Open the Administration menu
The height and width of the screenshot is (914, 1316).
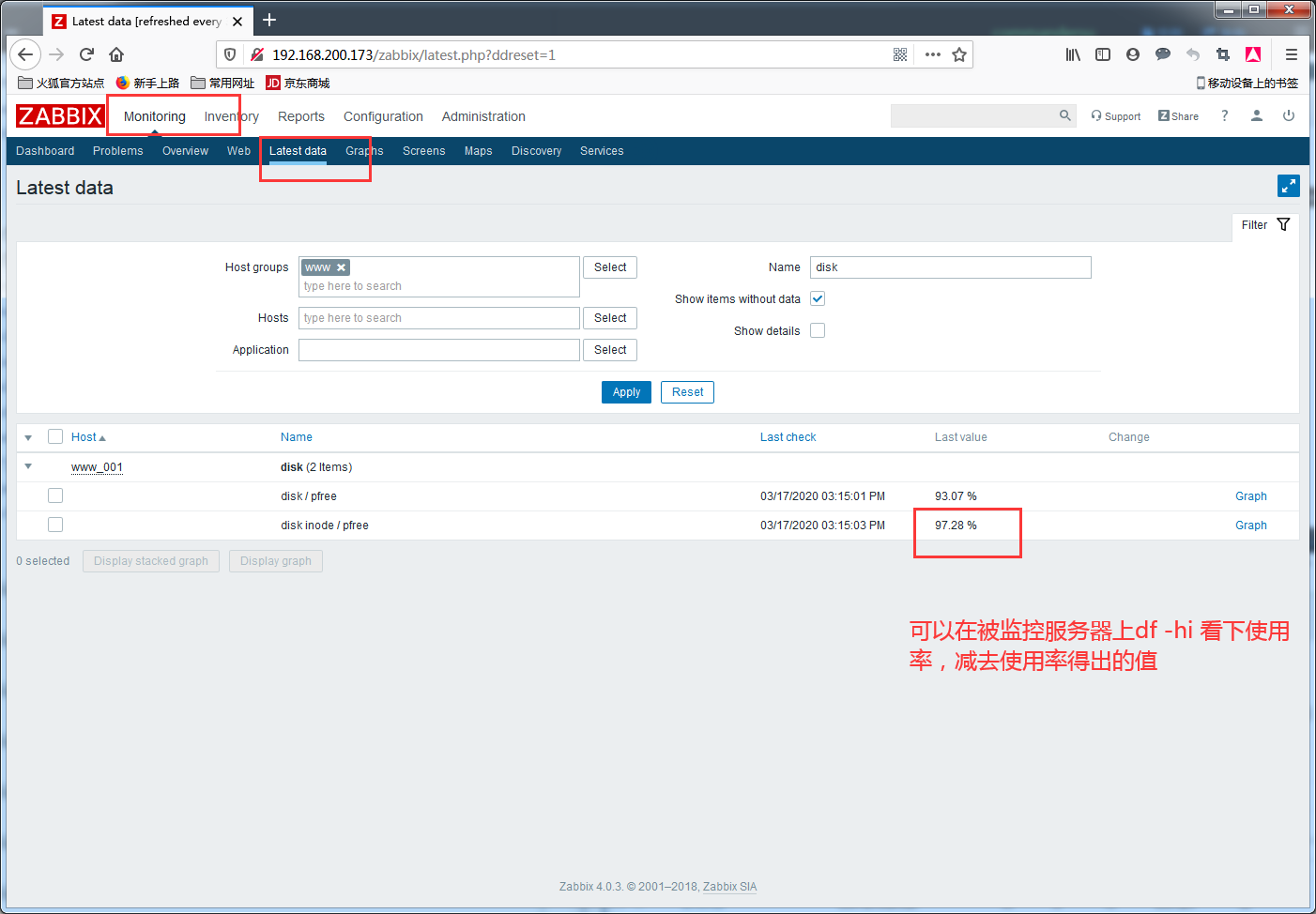pos(483,116)
